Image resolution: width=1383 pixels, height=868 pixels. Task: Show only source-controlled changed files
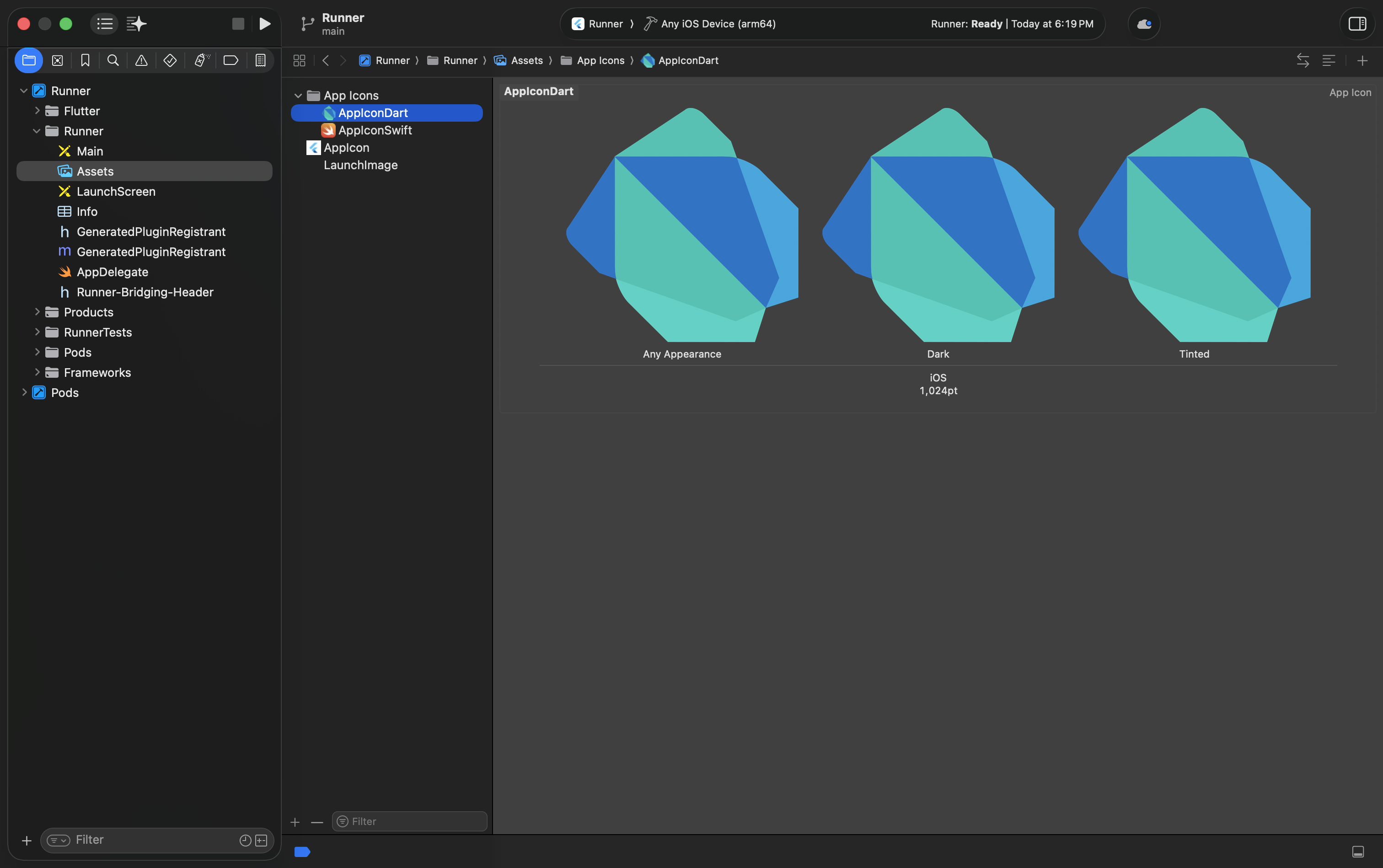tap(261, 841)
